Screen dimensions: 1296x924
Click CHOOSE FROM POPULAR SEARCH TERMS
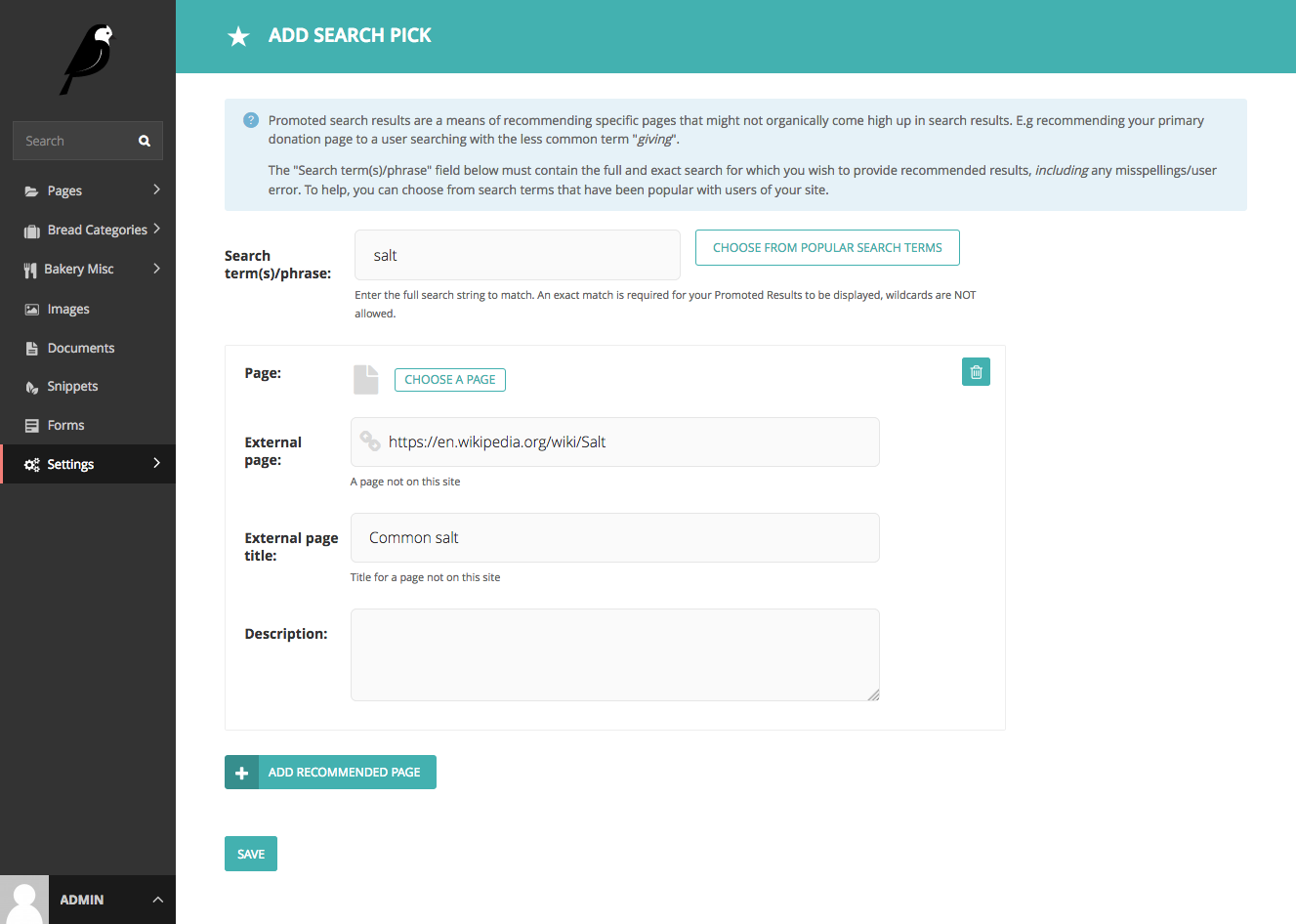(827, 247)
